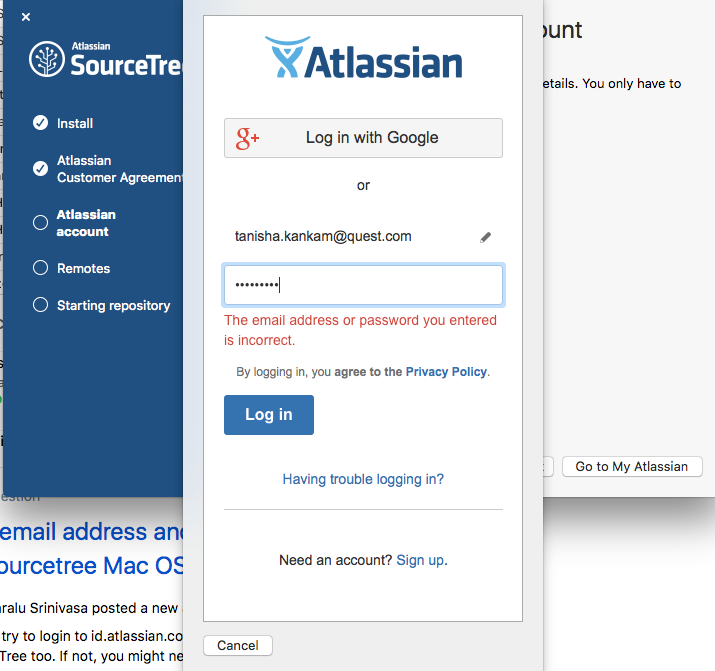Open the blue question title link in background page
Image resolution: width=715 pixels, height=671 pixels.
pos(91,549)
